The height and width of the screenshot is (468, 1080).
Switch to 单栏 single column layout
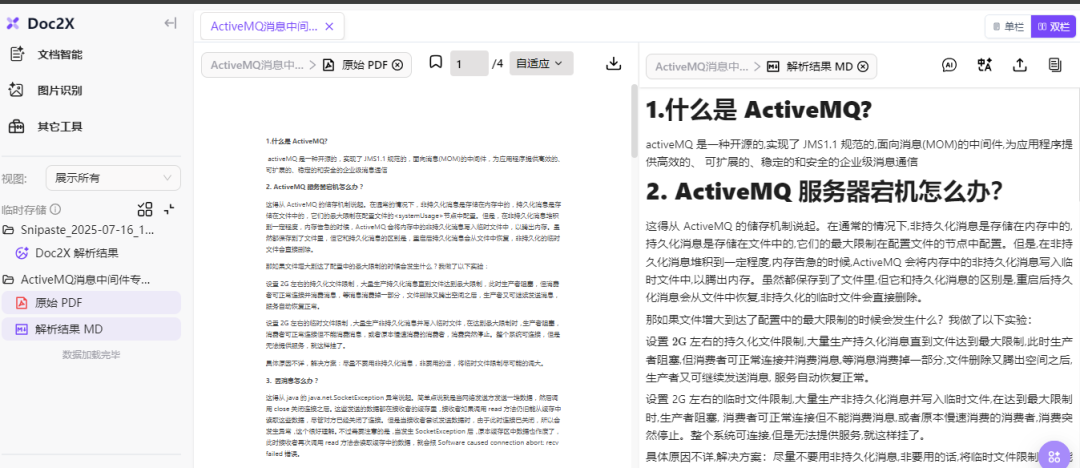(x=1008, y=26)
